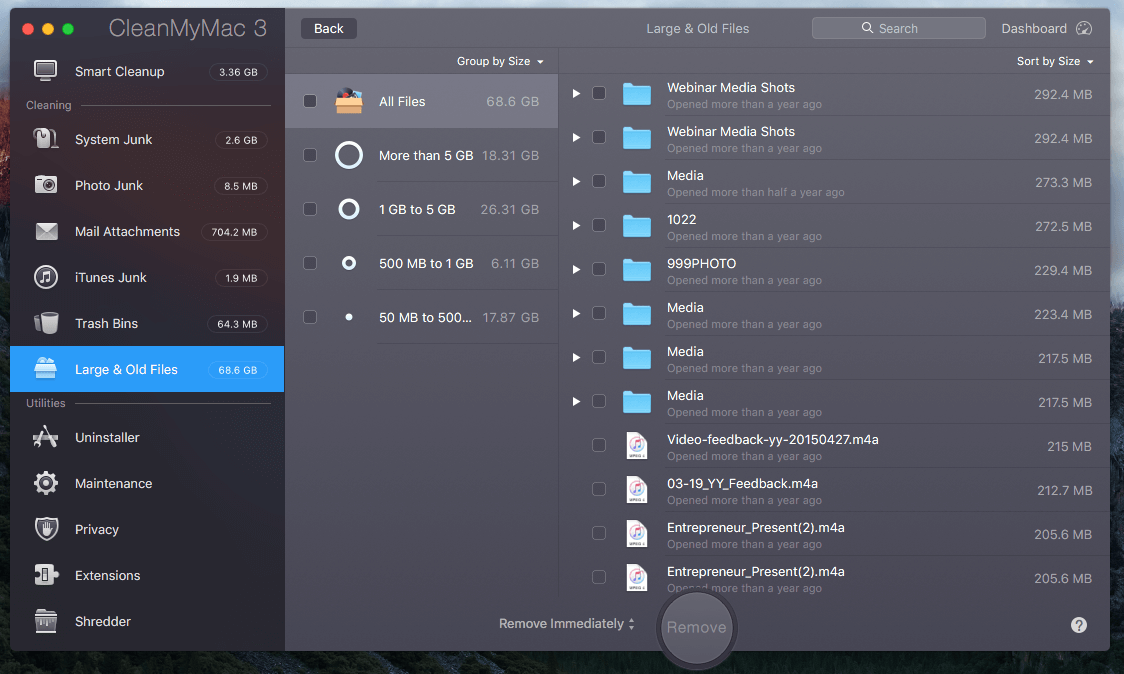Image resolution: width=1124 pixels, height=674 pixels.
Task: Click the Privacy shield icon
Action: [46, 529]
